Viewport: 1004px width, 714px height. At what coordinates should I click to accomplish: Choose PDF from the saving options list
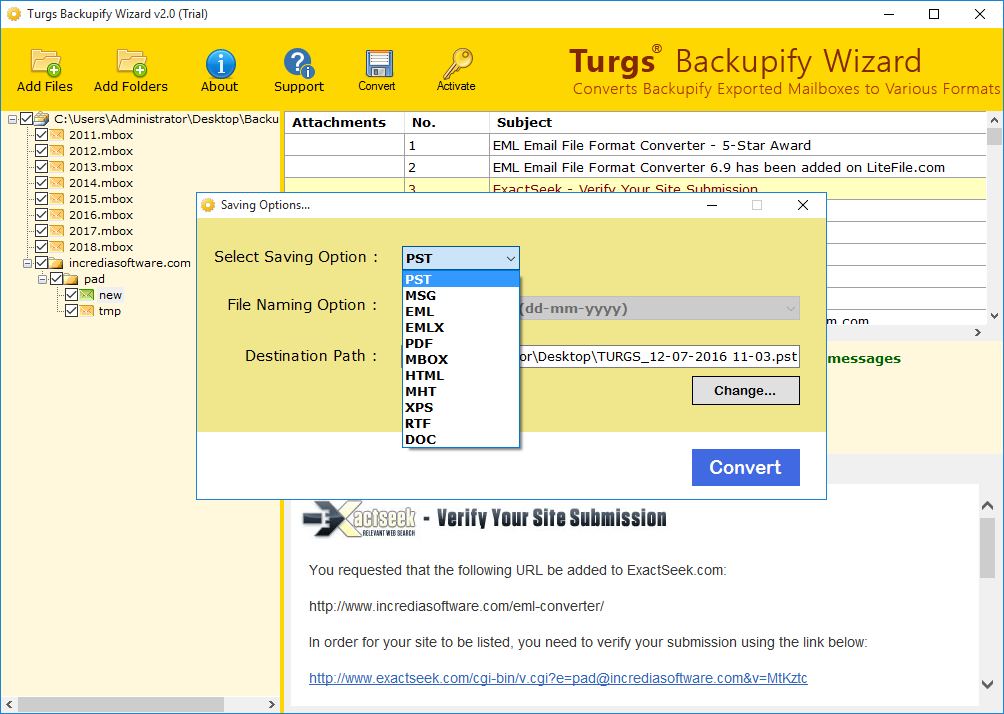pyautogui.click(x=419, y=343)
